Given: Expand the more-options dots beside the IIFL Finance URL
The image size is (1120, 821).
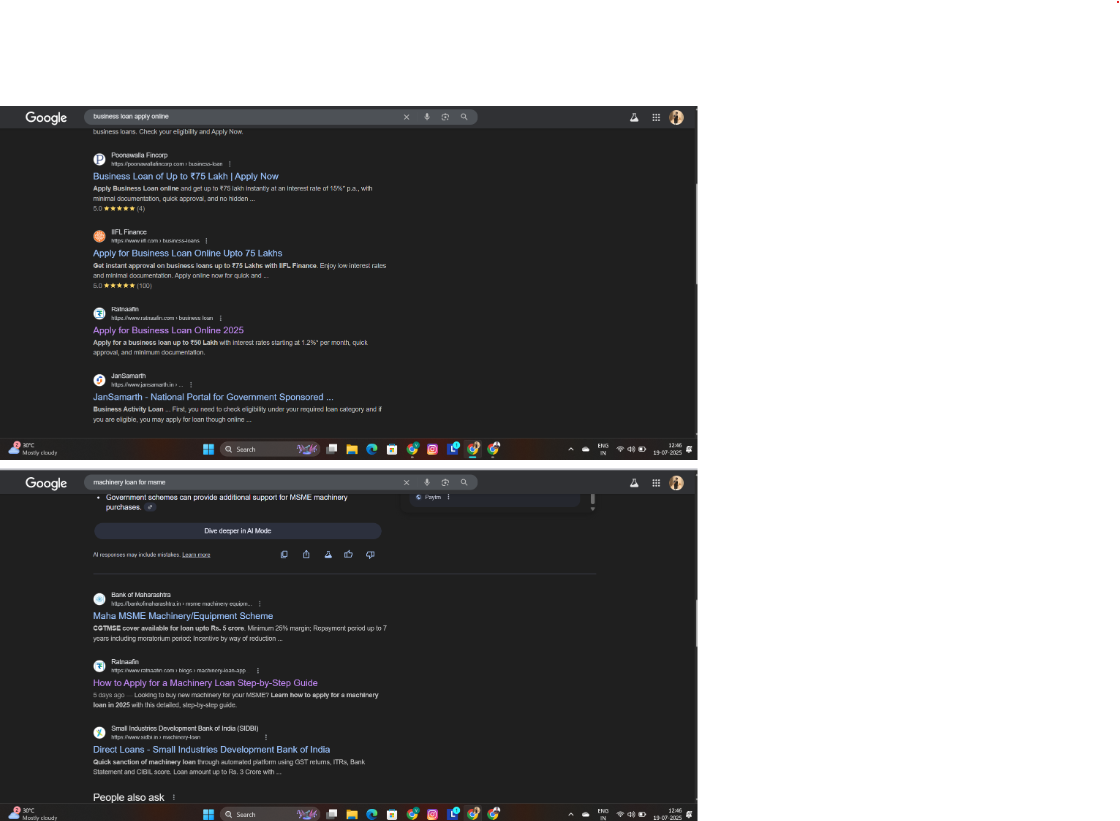Looking at the screenshot, I should coord(206,242).
